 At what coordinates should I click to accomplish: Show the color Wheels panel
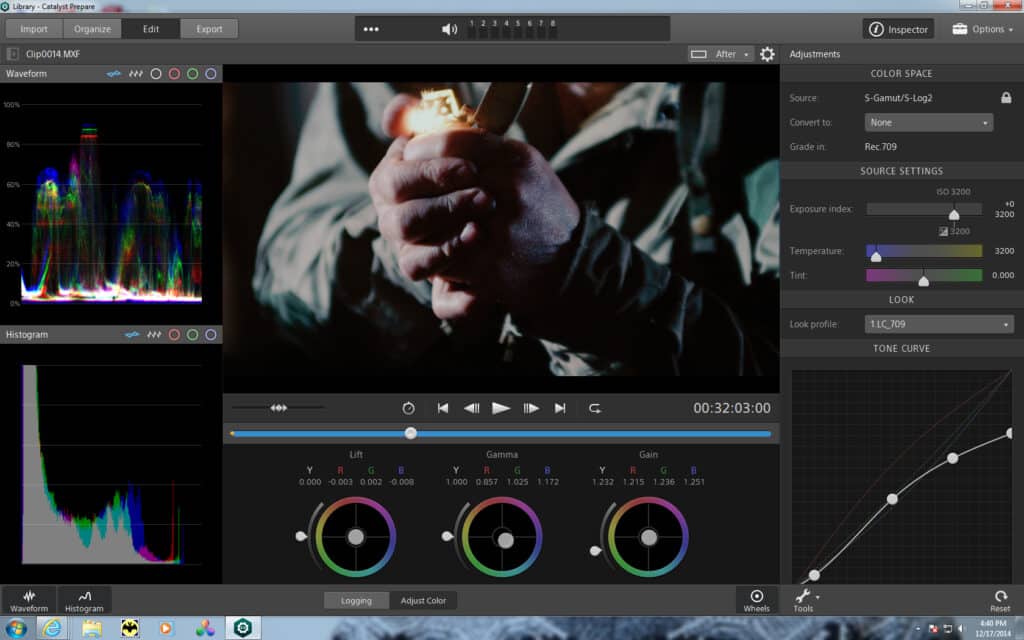(x=756, y=600)
